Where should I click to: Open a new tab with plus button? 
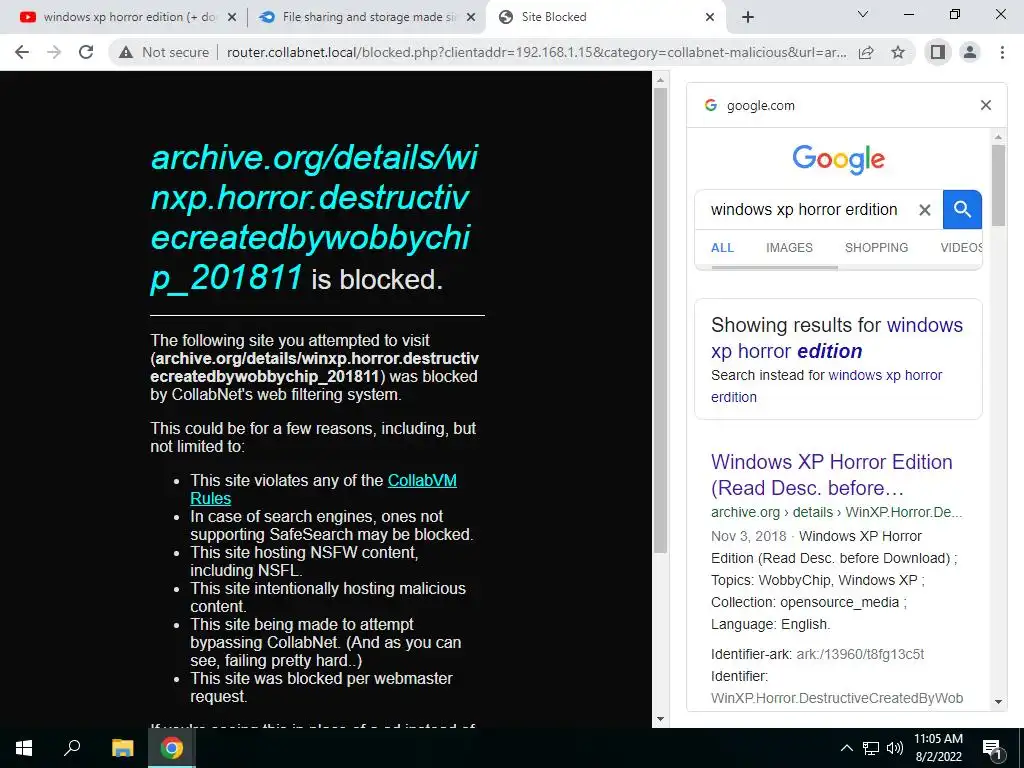tap(748, 17)
